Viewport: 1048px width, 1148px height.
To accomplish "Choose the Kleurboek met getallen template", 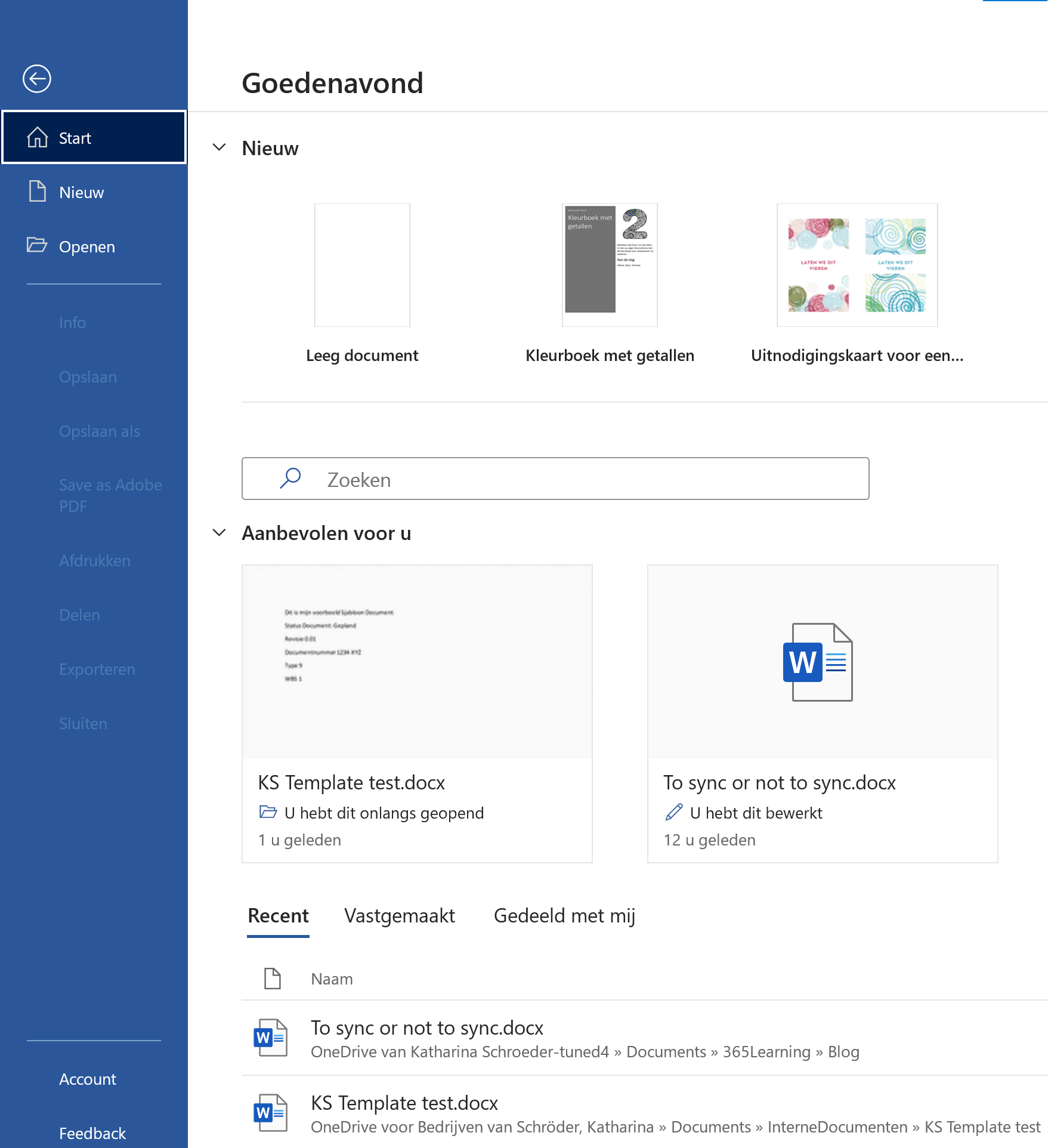I will click(x=610, y=266).
